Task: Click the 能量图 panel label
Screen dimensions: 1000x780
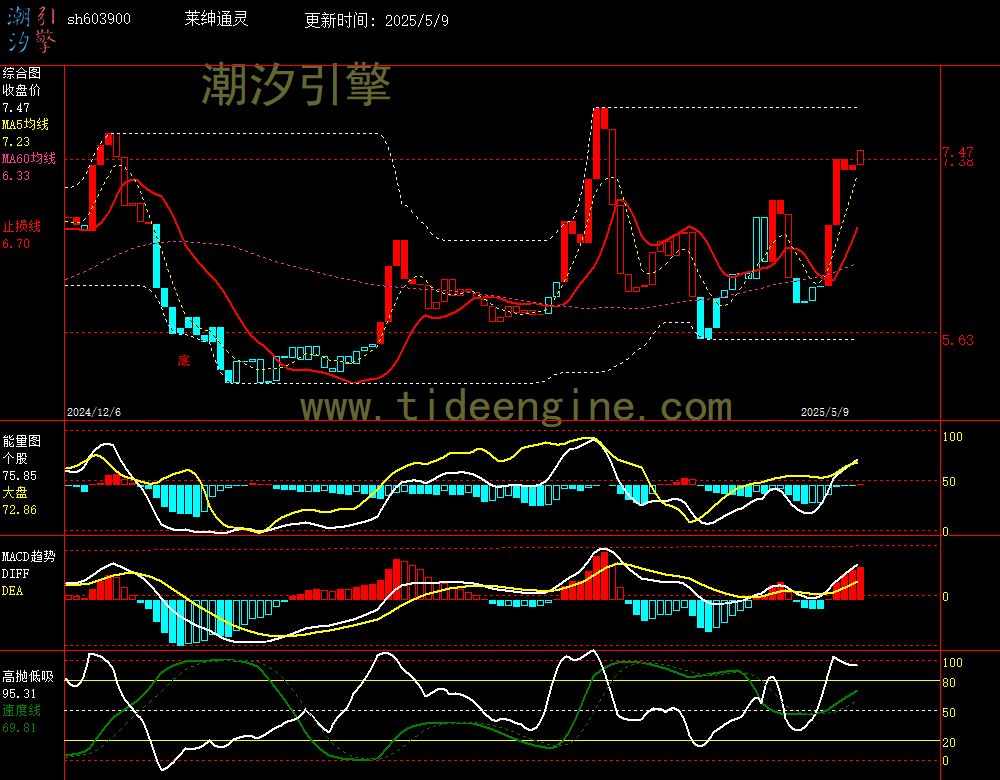Action: [21, 441]
